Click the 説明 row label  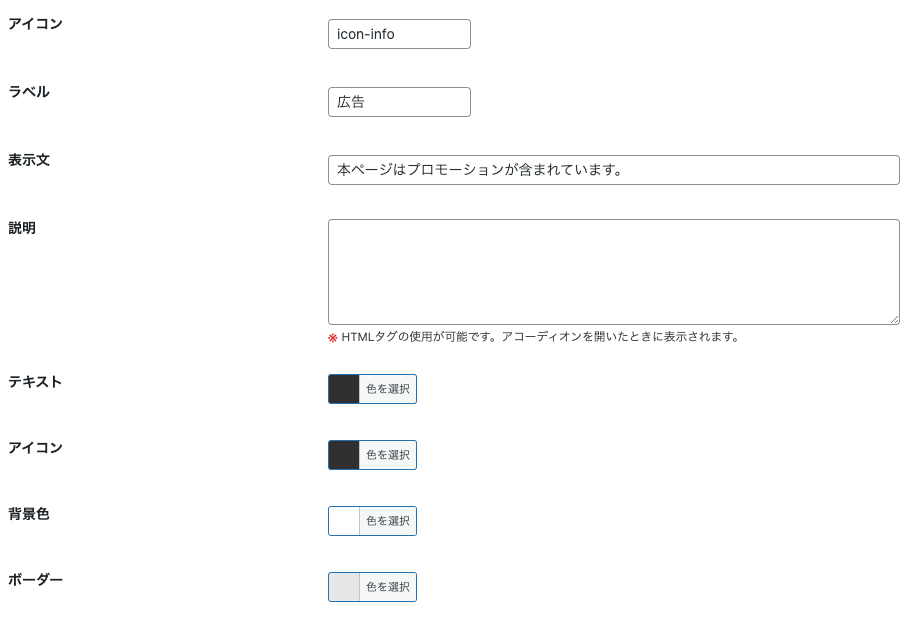point(22,228)
